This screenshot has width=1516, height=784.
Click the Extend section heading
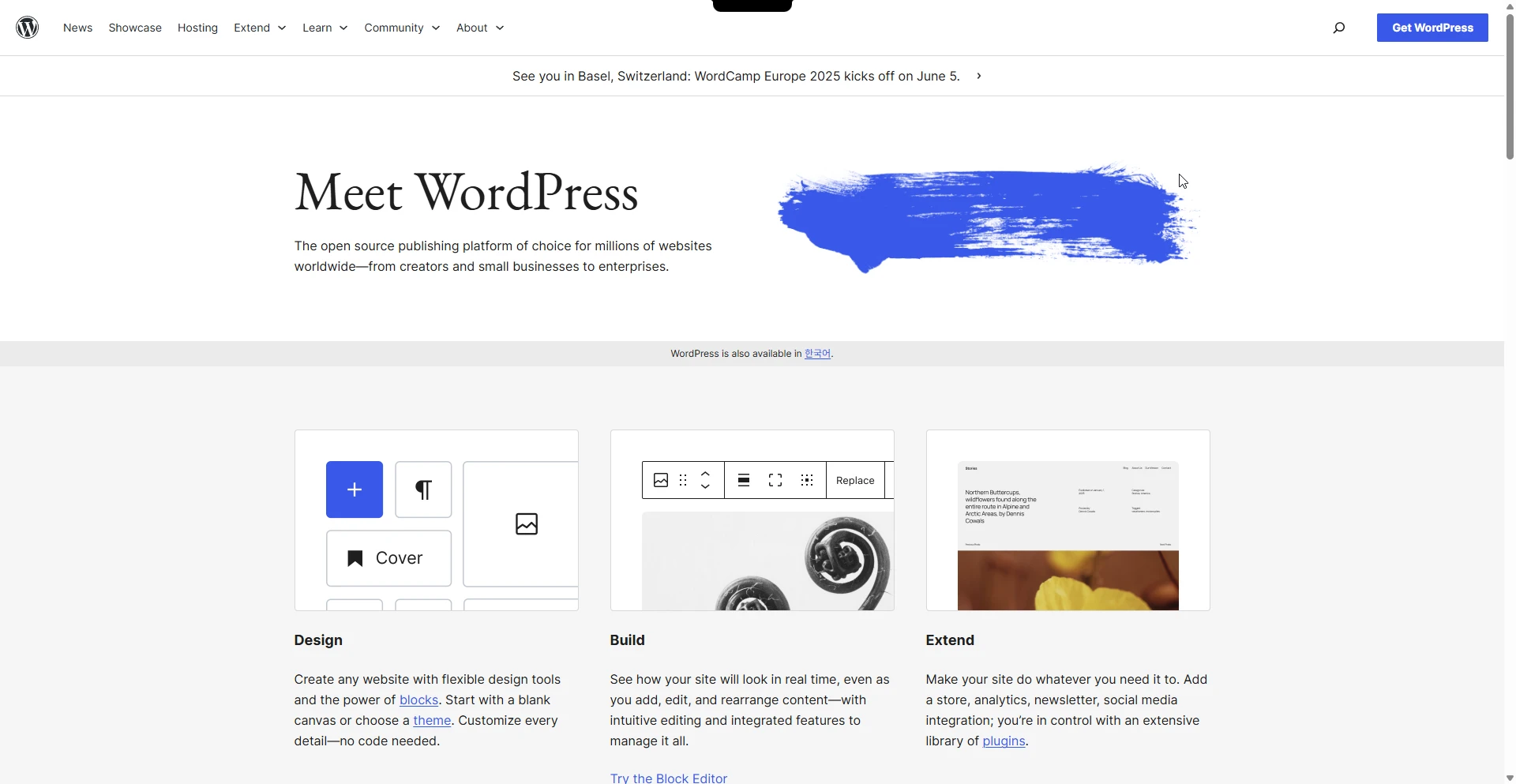click(x=950, y=640)
